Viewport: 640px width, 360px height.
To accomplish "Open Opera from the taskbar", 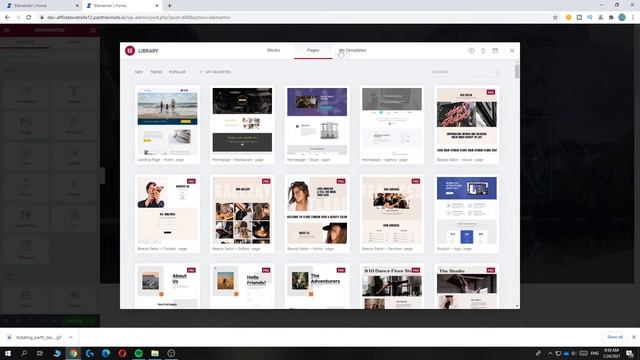I will tap(122, 353).
